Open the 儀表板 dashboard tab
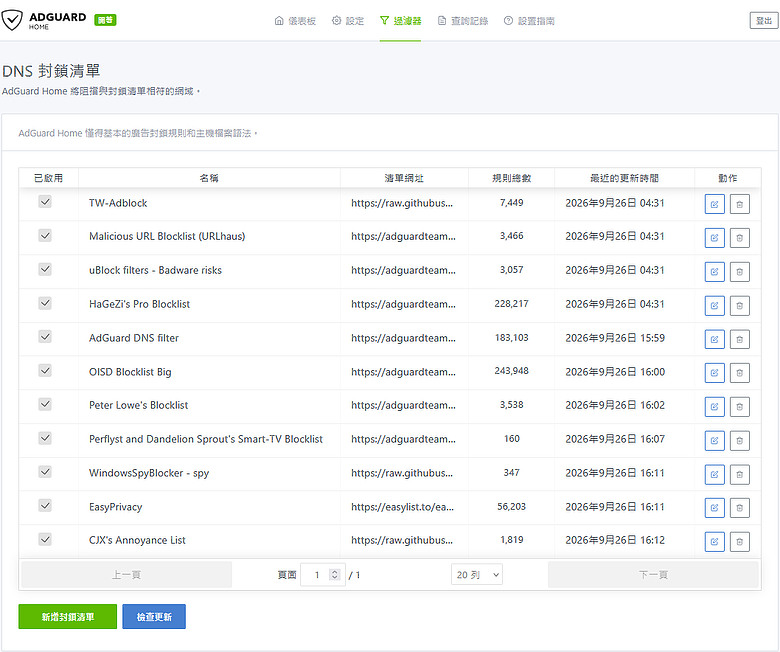 point(295,20)
